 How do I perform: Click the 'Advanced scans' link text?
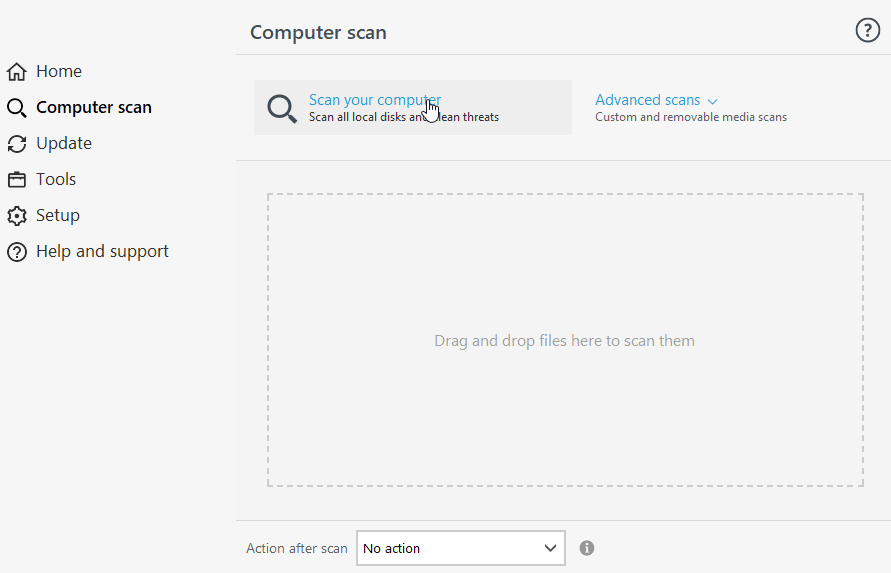pos(647,100)
